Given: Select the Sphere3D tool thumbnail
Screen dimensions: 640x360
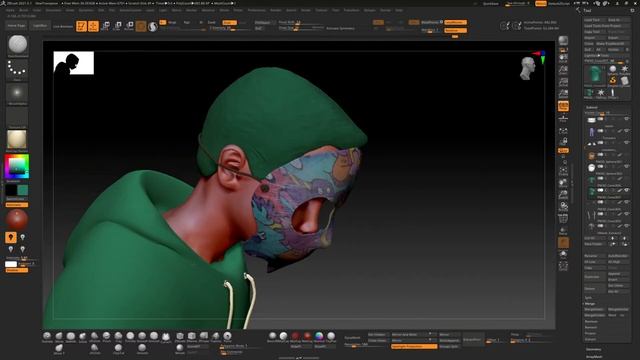Looking at the screenshot, I should click(x=613, y=69).
